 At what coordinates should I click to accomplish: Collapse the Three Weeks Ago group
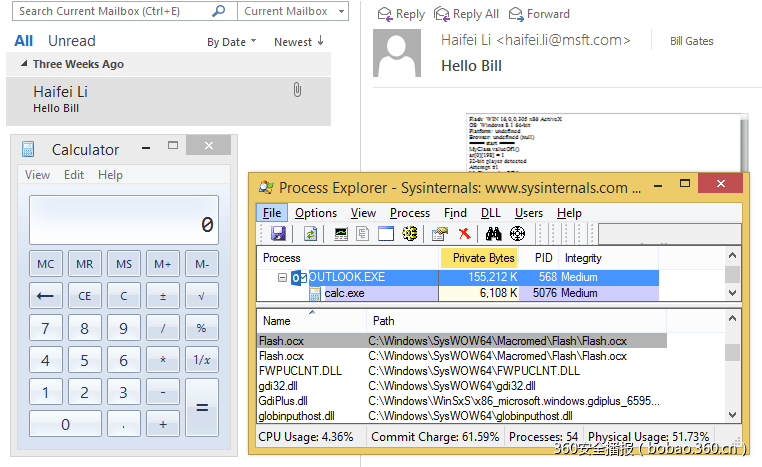(24, 64)
